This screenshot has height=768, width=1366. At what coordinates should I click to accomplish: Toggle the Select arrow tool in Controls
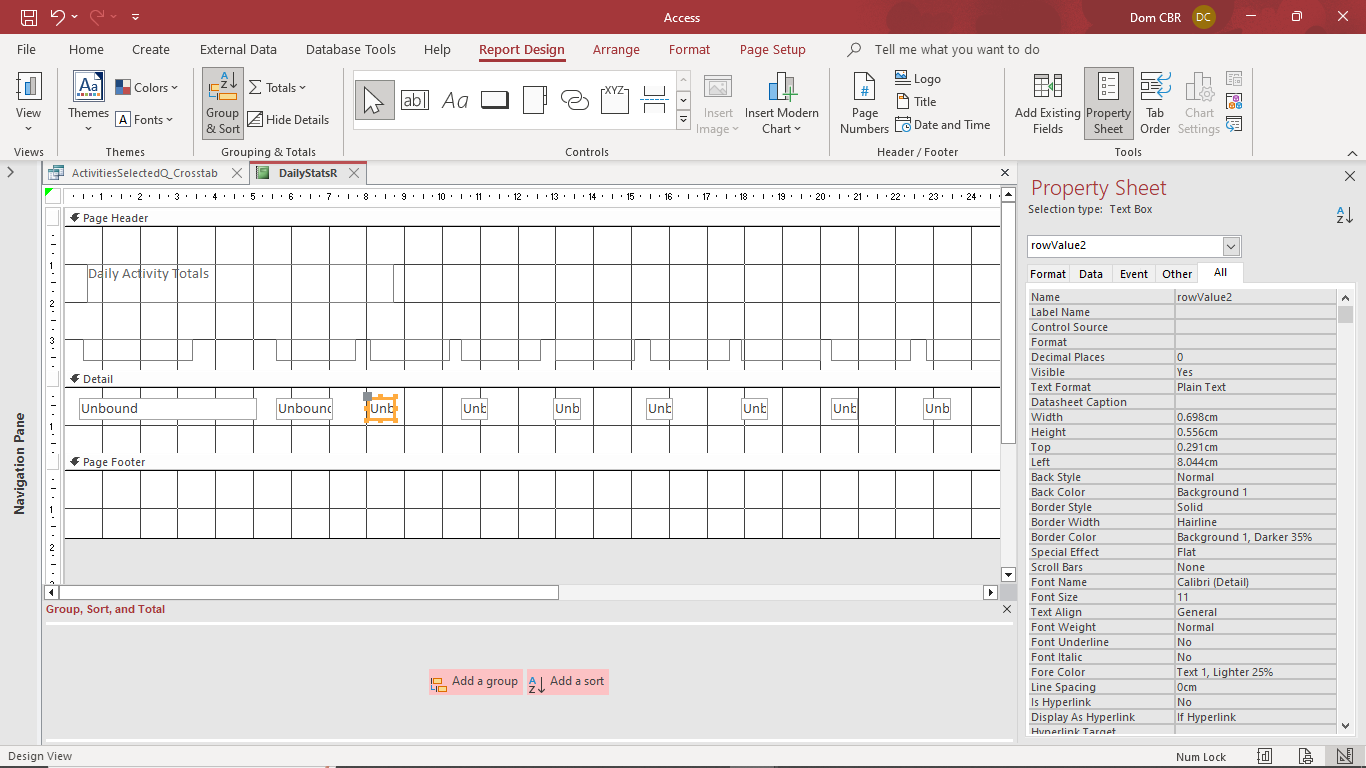[374, 99]
